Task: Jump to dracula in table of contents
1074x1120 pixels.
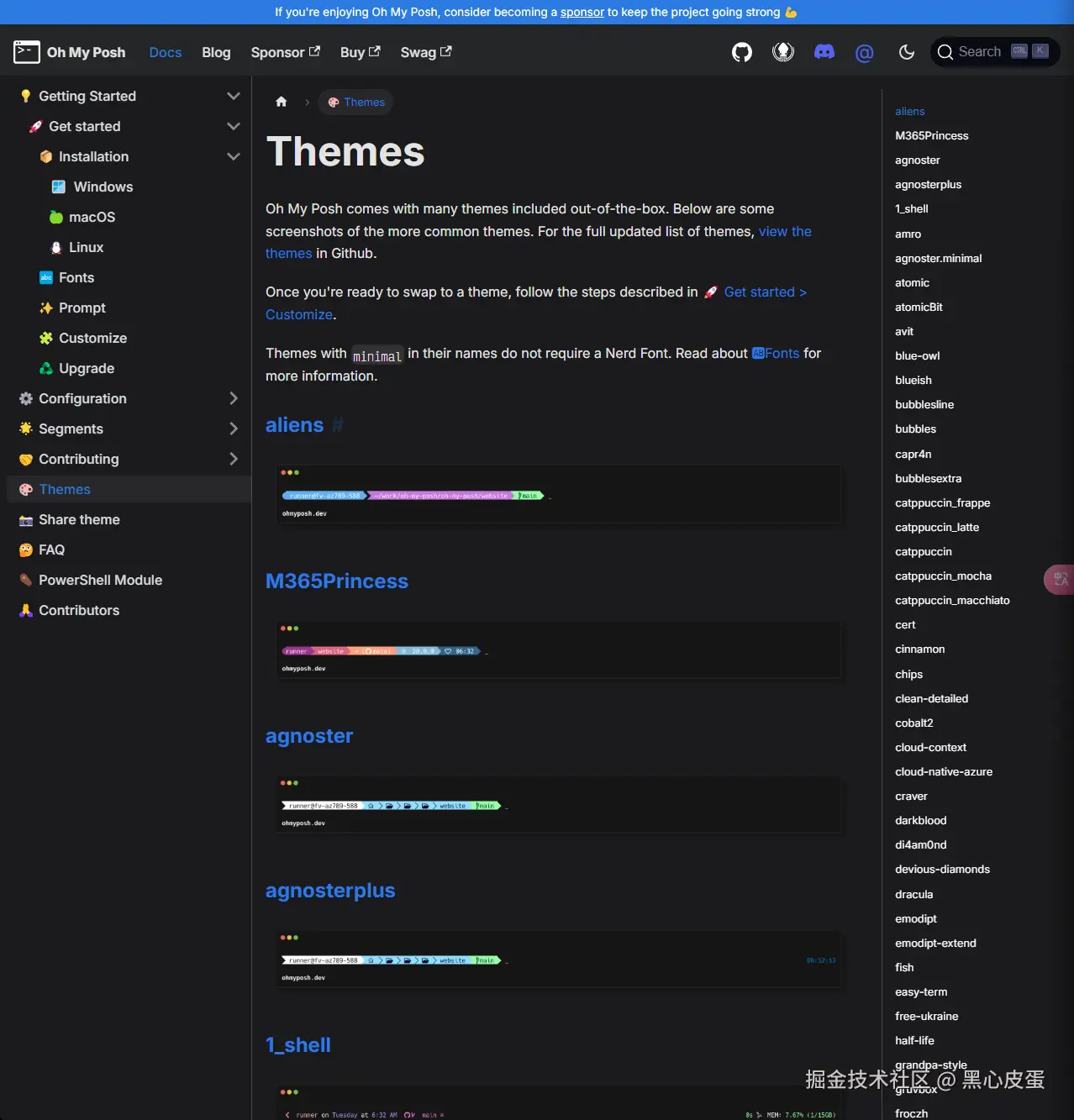Action: pyautogui.click(x=913, y=894)
